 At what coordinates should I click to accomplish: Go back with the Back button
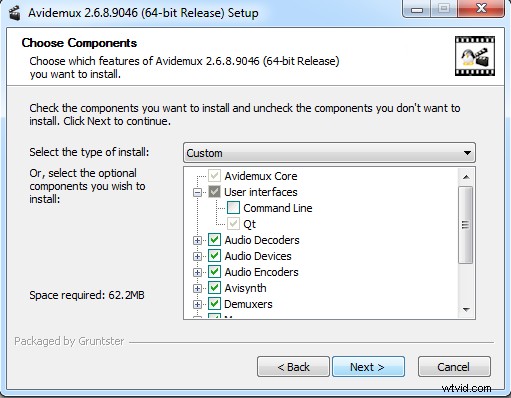293,367
